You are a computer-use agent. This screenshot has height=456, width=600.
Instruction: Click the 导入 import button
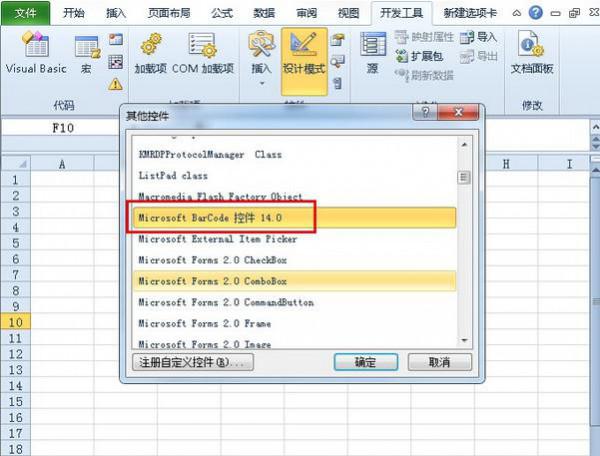(480, 37)
